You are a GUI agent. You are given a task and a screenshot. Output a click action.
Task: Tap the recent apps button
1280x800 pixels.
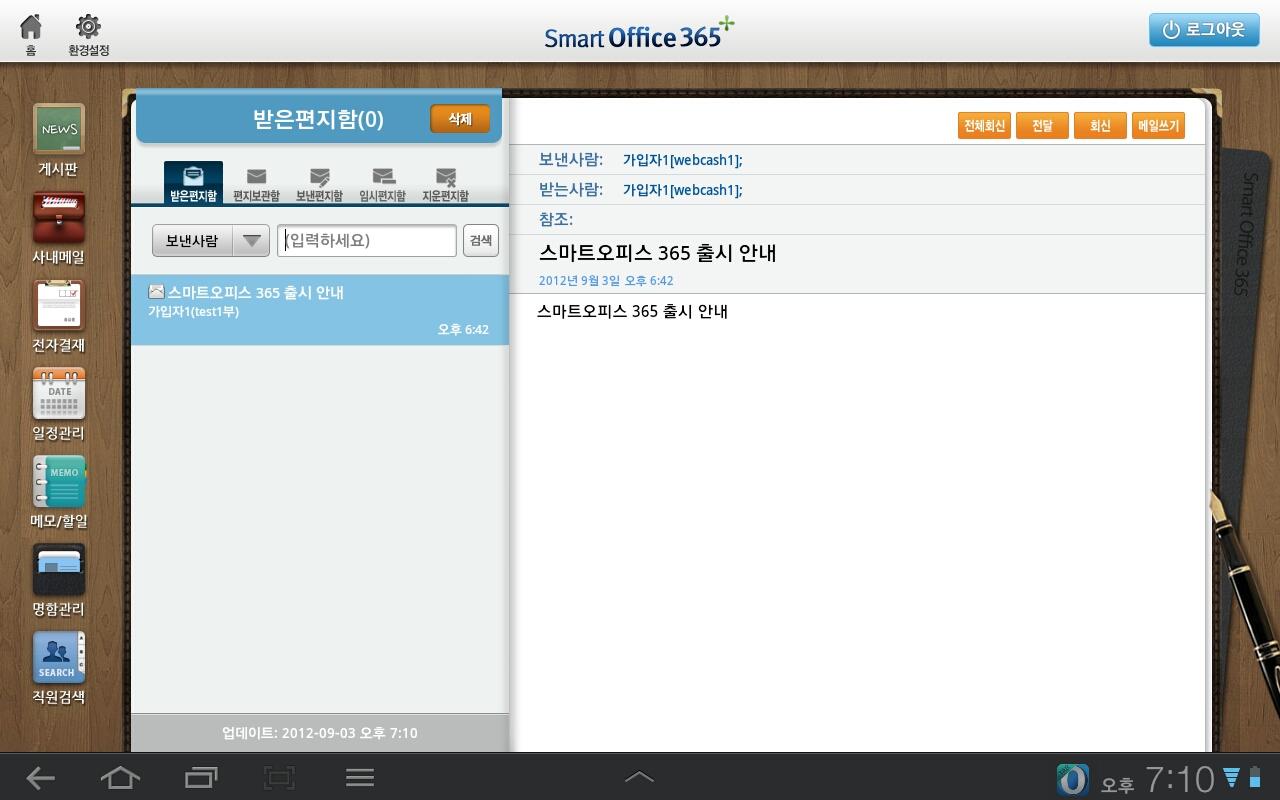coord(201,778)
